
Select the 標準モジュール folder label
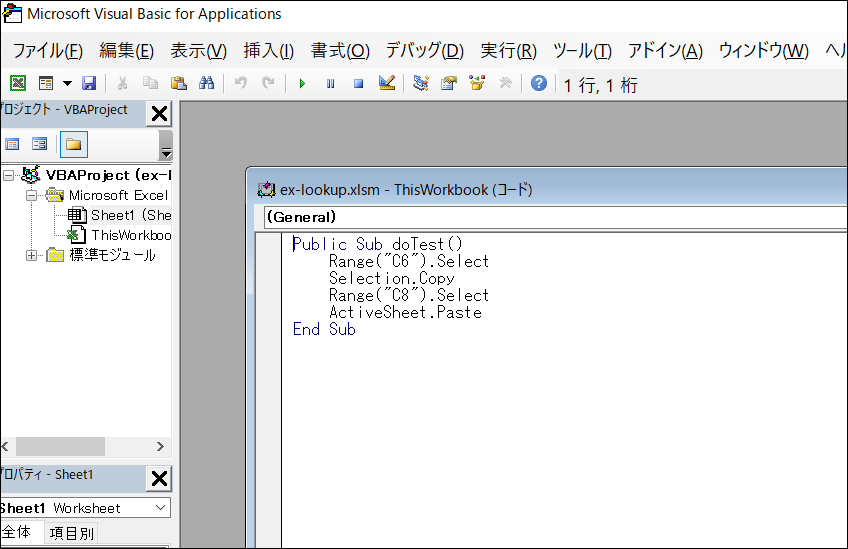(x=112, y=255)
